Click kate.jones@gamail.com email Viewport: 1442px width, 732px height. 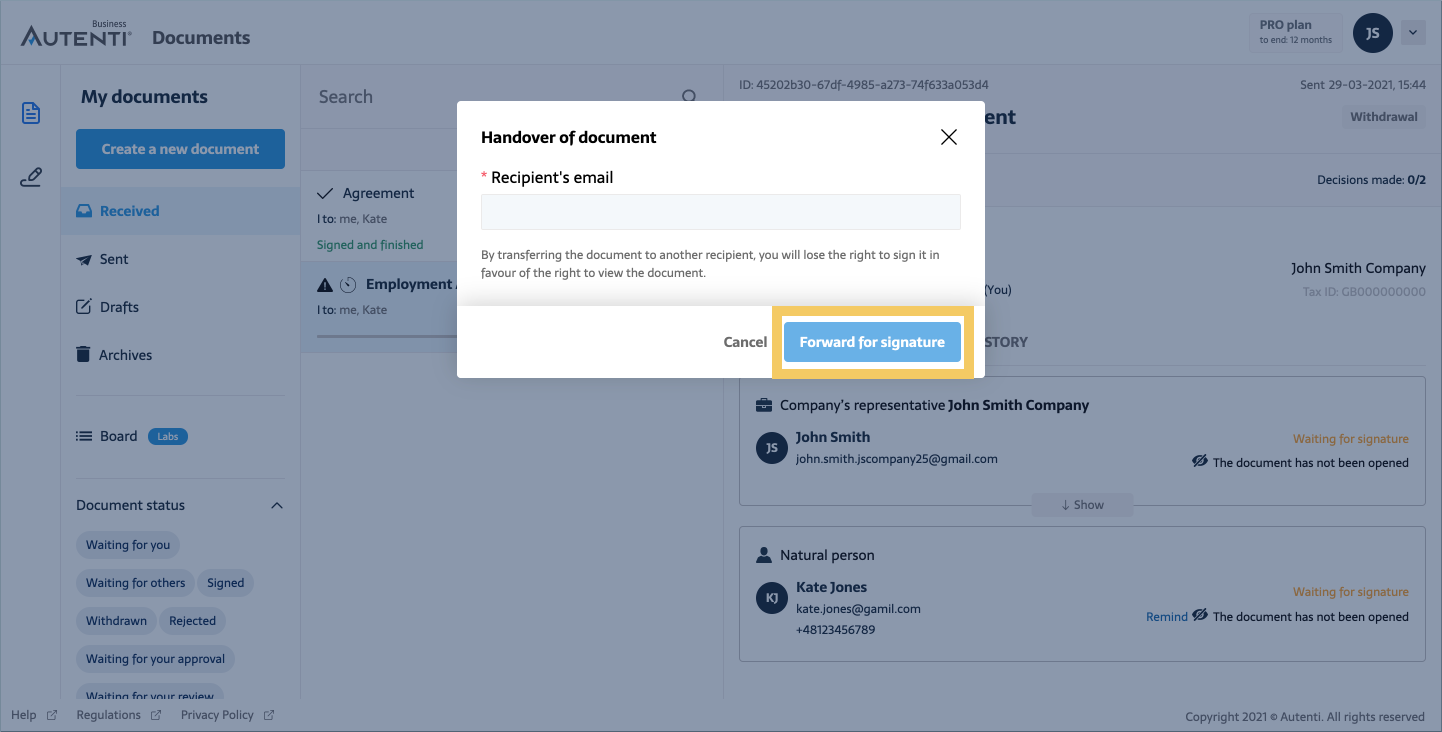pos(858,608)
